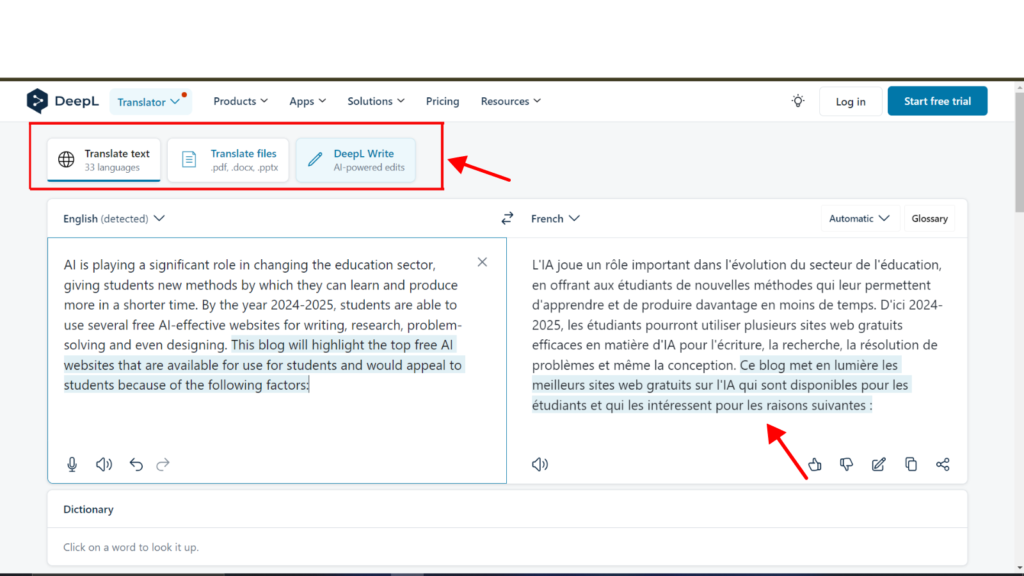Screen dimensions: 1024x576
Task: Open the Translator dropdown
Action: click(x=150, y=102)
